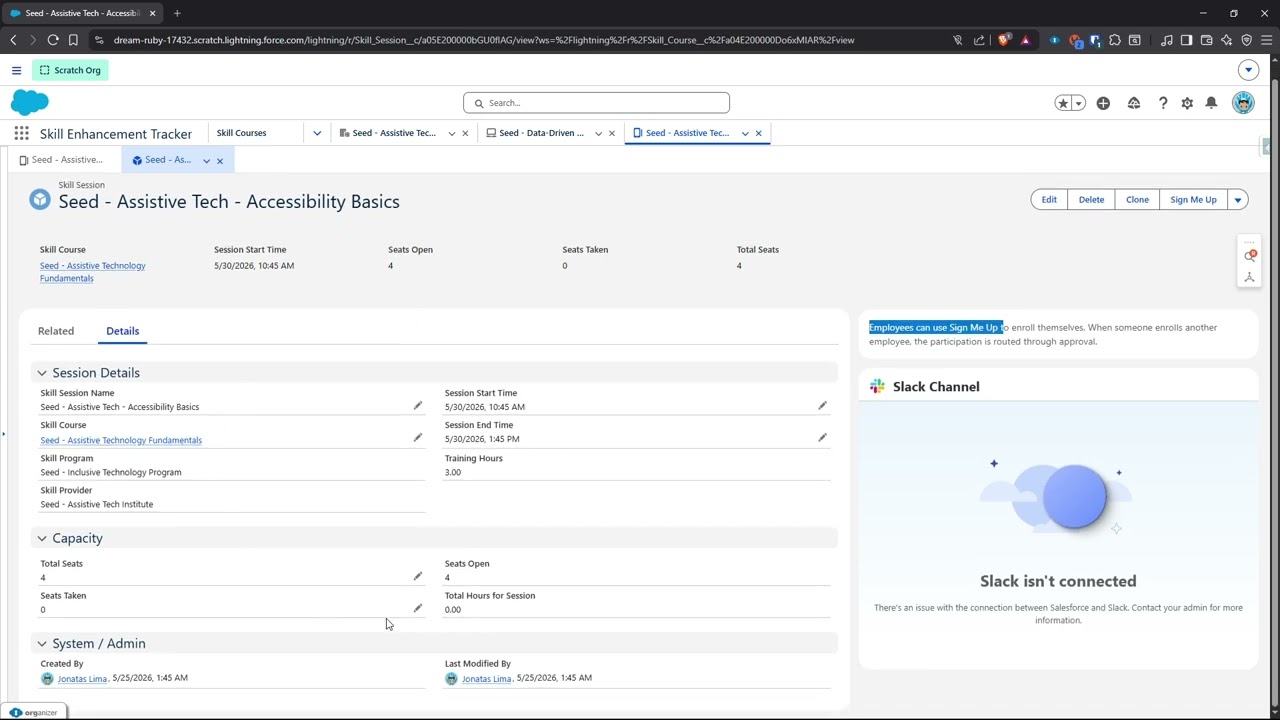This screenshot has height=720, width=1280.
Task: Open a new browser tab
Action: tap(177, 13)
